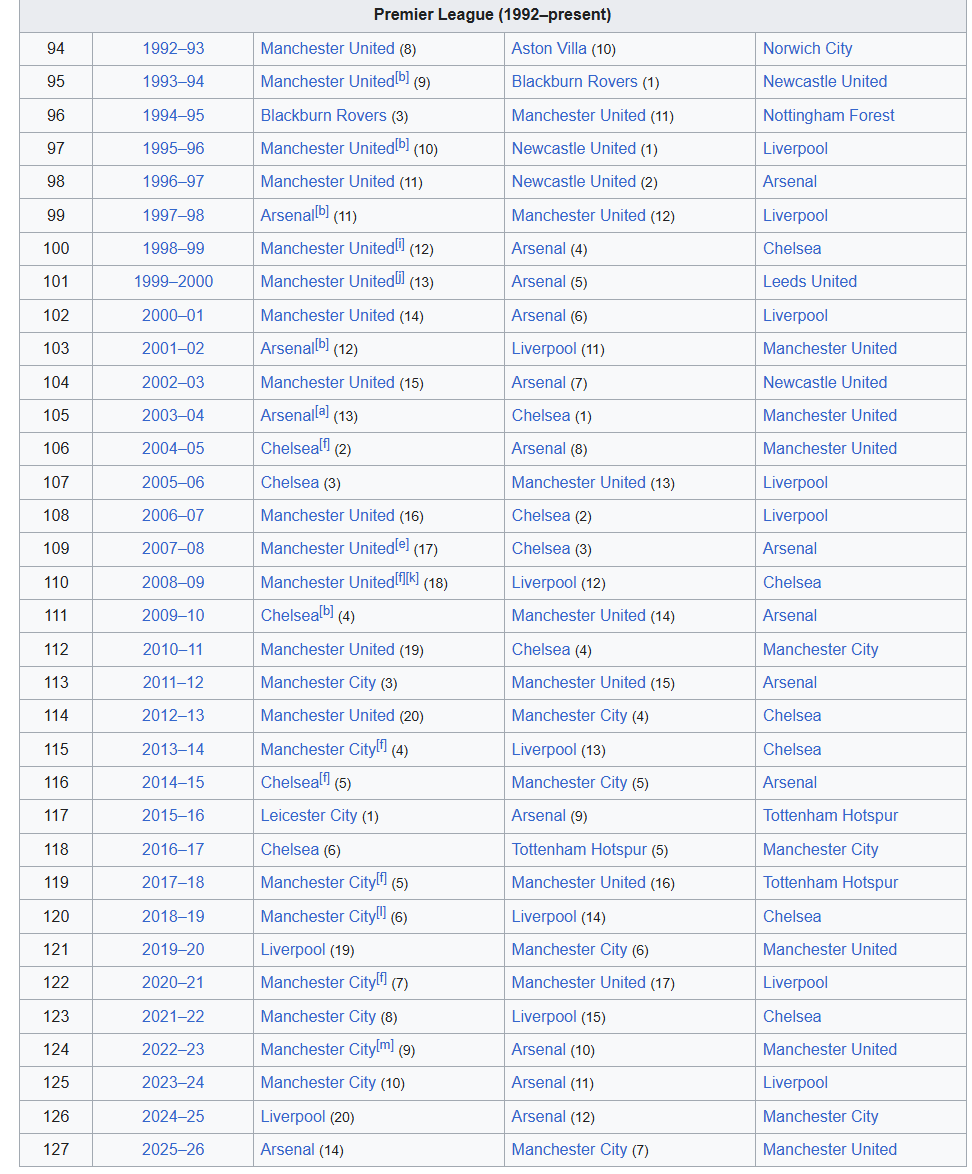This screenshot has height=1174, width=972.
Task: Open Tottenham Hotspur, the 2016–17 runners-up
Action: click(x=579, y=849)
